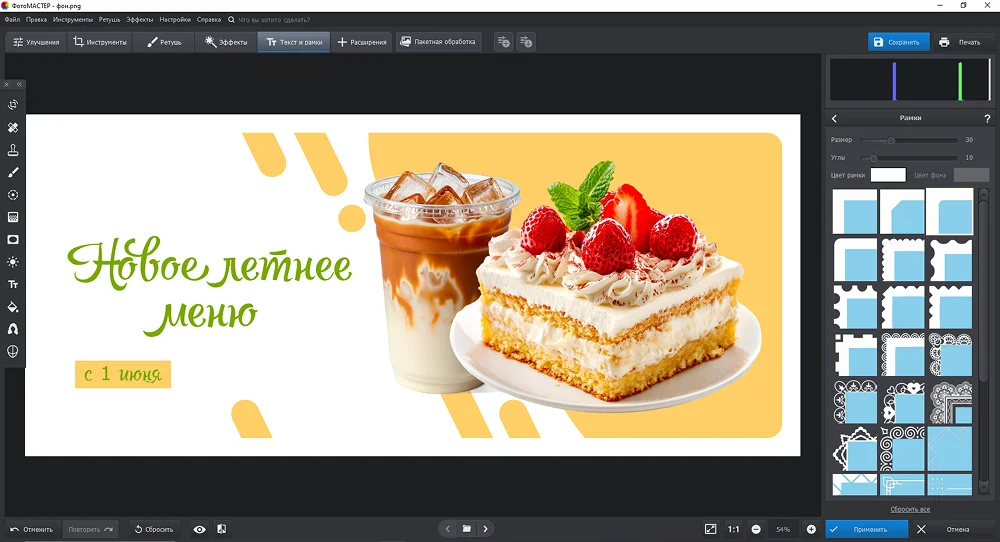Pick the paint bucket fill tool
Screen dimensions: 1000x542
pyautogui.click(x=13, y=307)
